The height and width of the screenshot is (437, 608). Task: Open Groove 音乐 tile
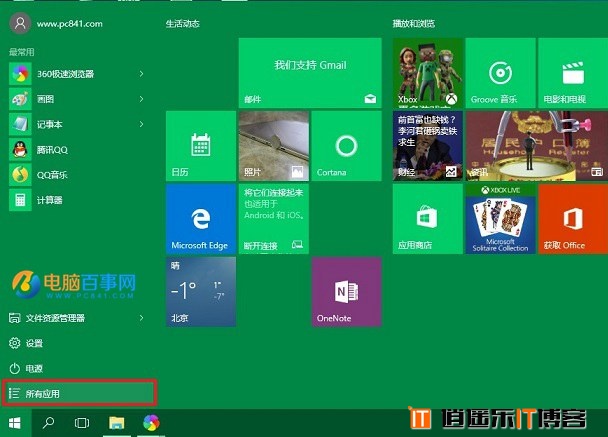[501, 73]
